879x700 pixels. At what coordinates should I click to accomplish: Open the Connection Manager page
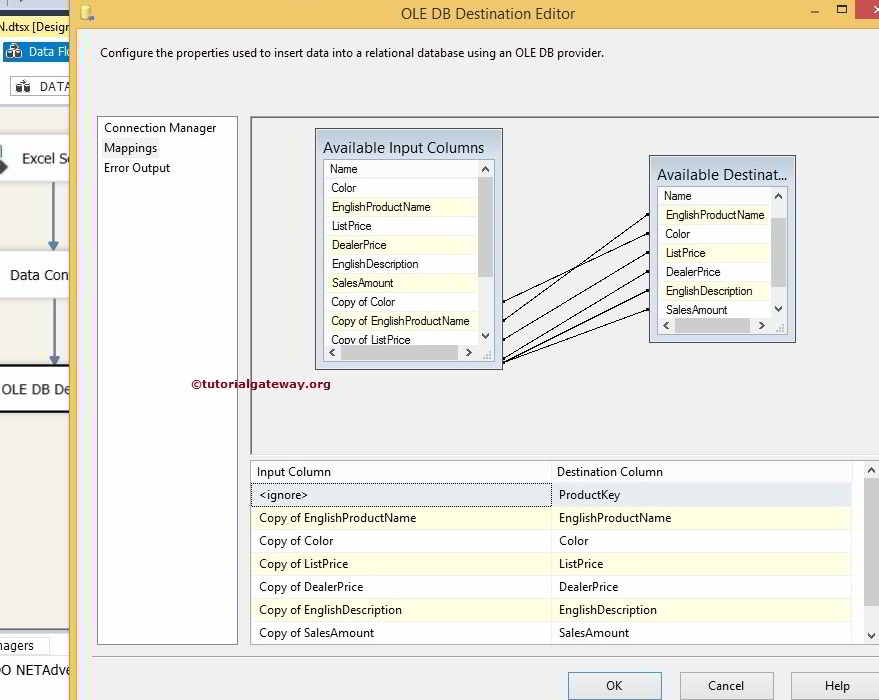(159, 127)
